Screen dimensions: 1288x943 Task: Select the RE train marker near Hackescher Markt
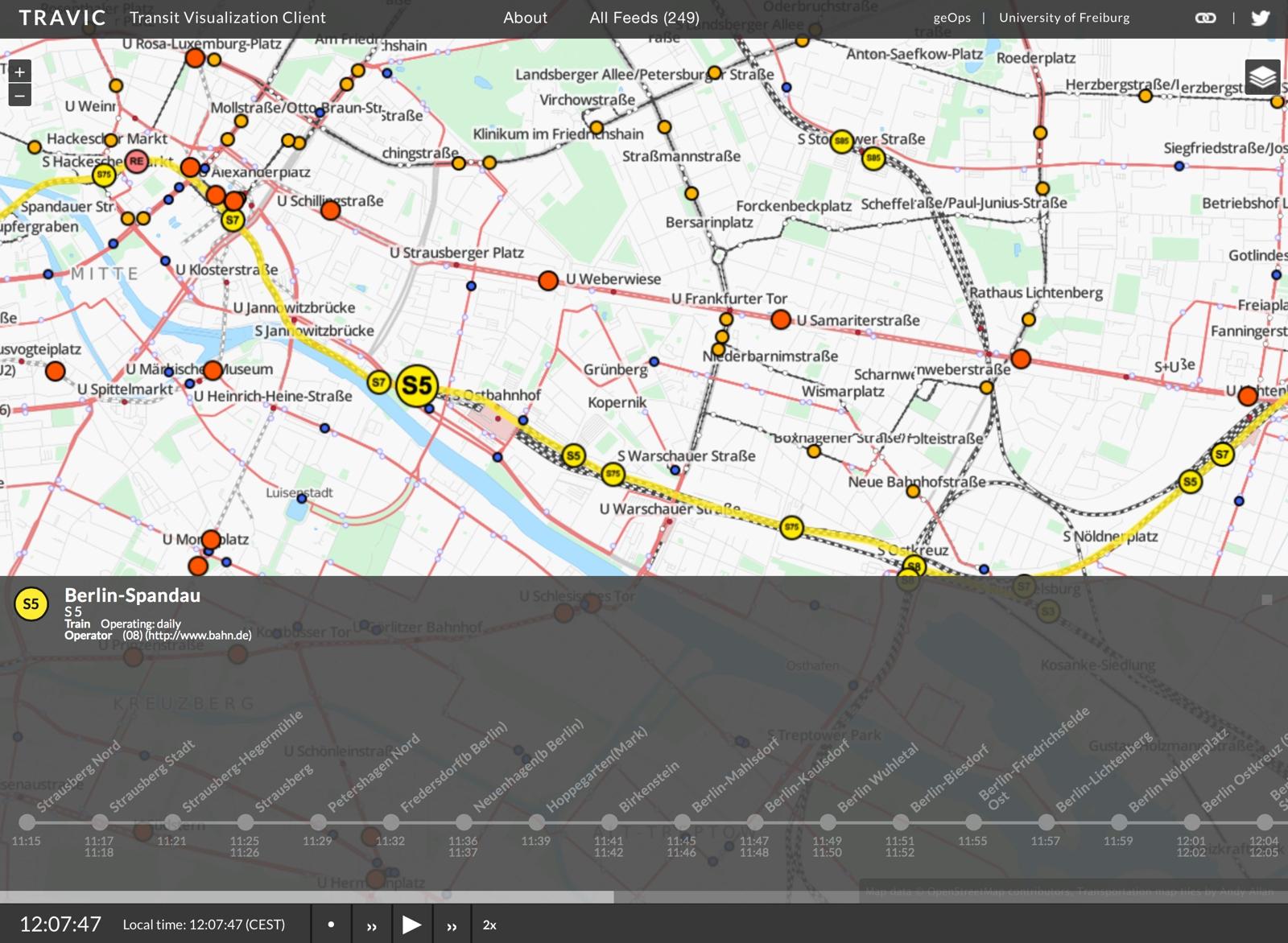click(137, 161)
